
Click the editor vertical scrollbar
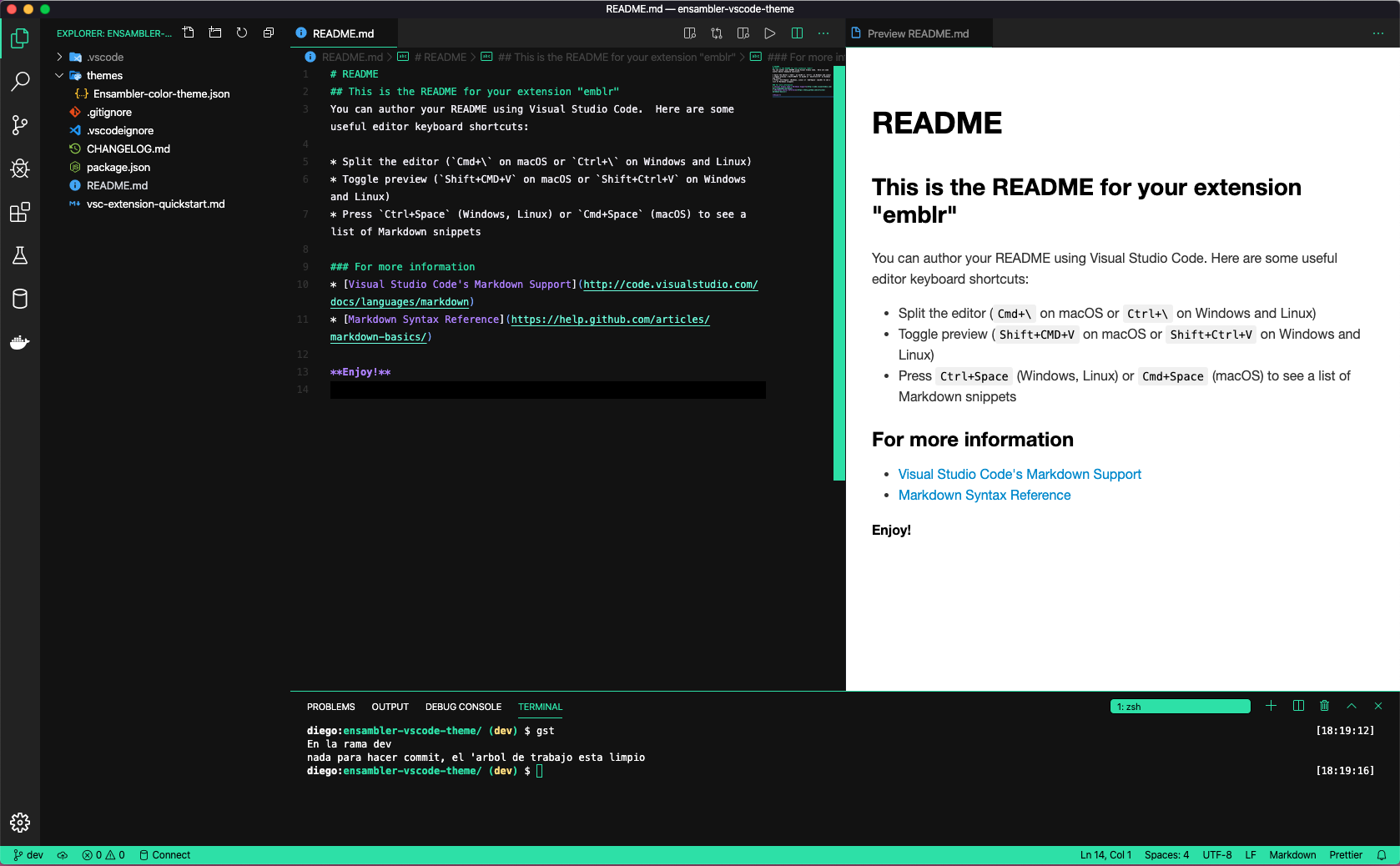[x=839, y=273]
